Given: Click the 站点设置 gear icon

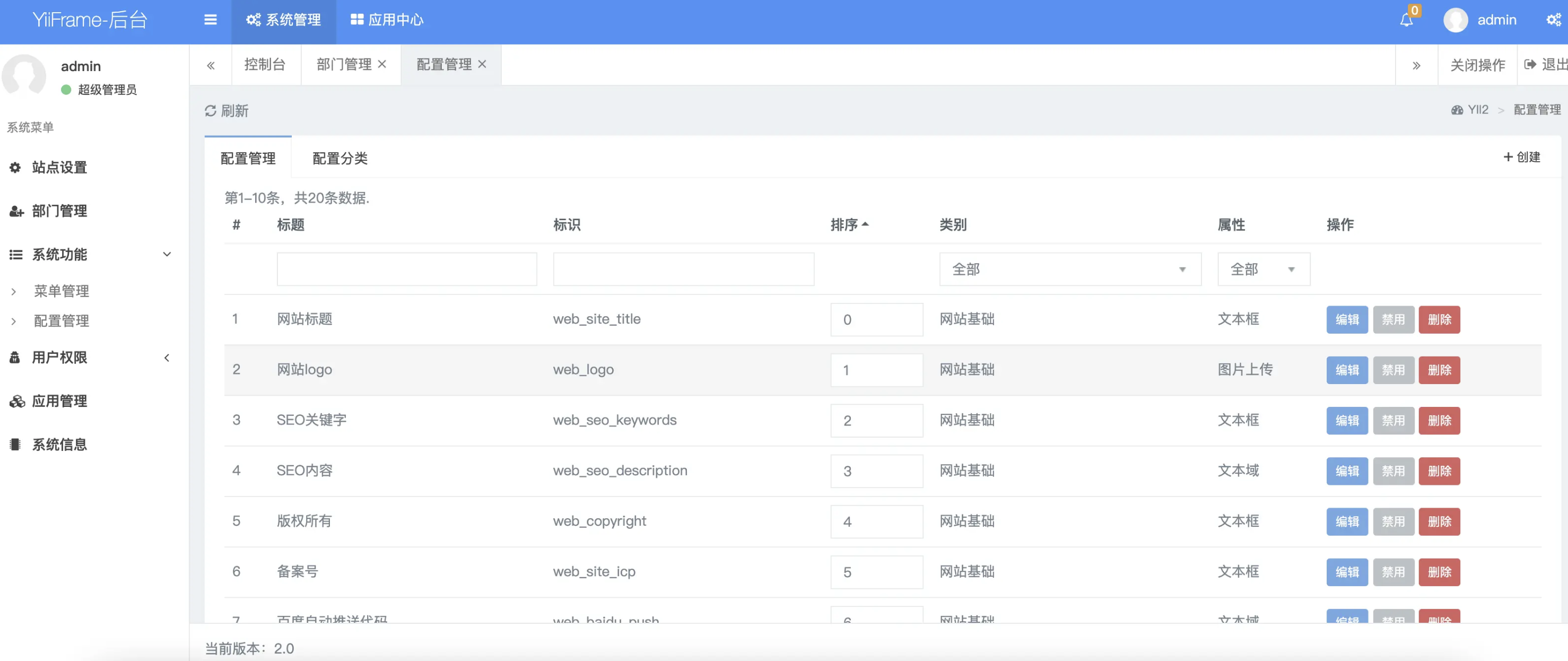Looking at the screenshot, I should click(15, 168).
